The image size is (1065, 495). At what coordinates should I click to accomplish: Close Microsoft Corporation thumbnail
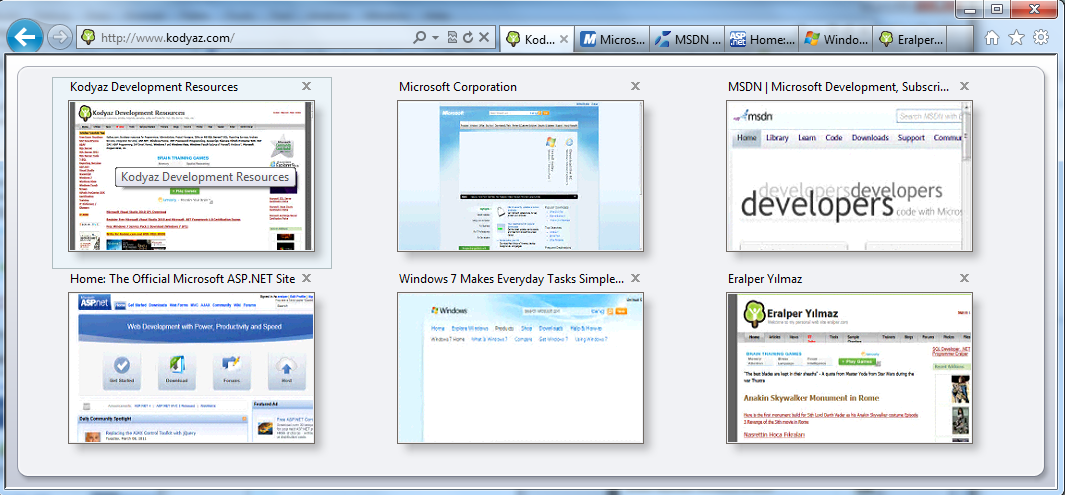pyautogui.click(x=635, y=86)
